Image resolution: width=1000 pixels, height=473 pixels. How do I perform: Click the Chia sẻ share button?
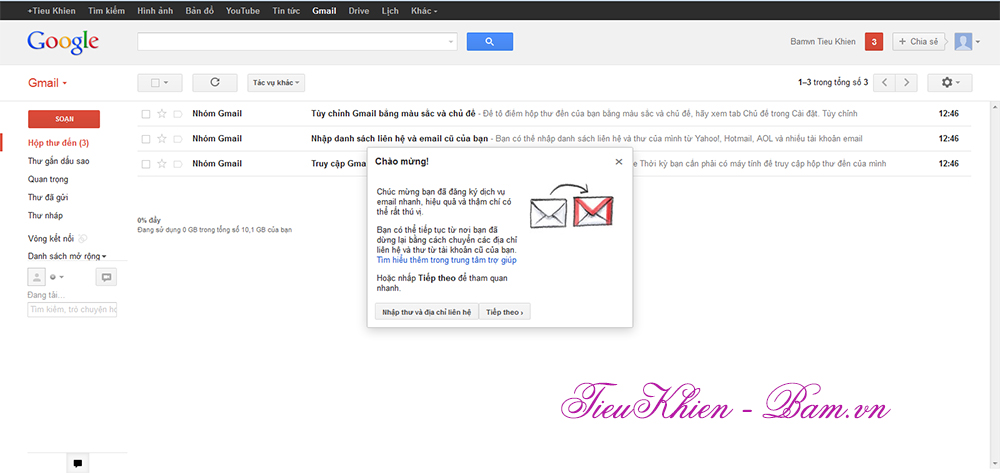click(x=918, y=41)
